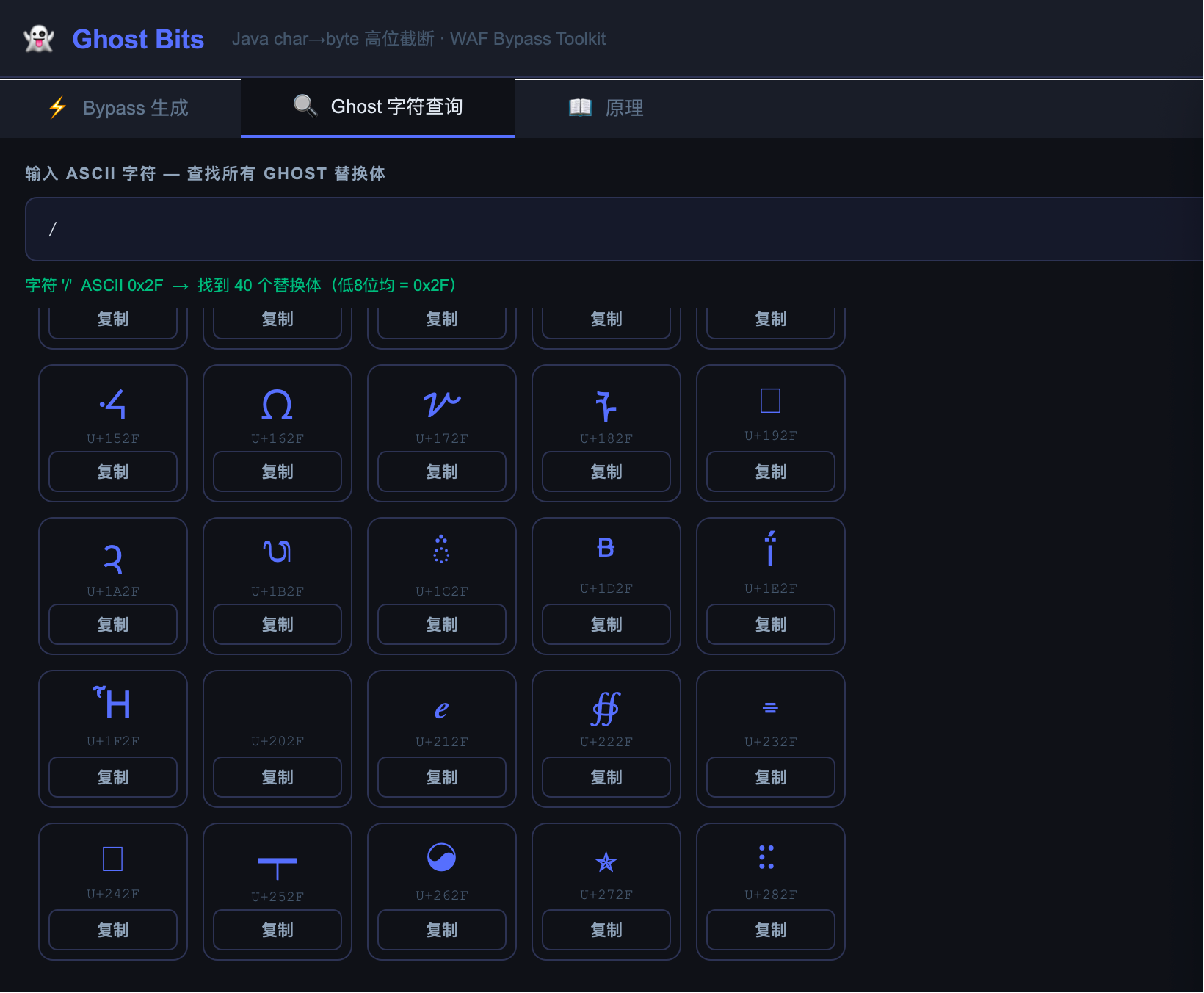This screenshot has height=993, width=1204.
Task: Switch to the Bypass 生成 tab
Action: [x=120, y=108]
